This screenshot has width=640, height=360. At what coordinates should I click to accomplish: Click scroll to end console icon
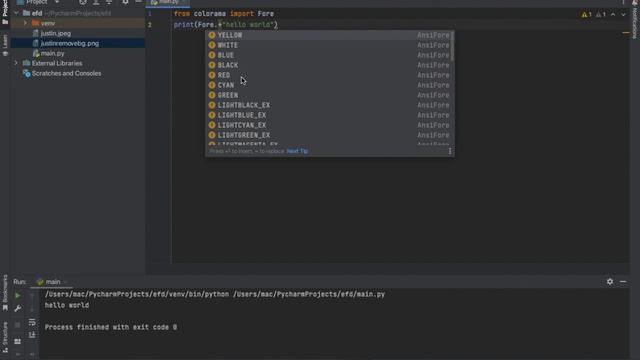[x=32, y=335]
